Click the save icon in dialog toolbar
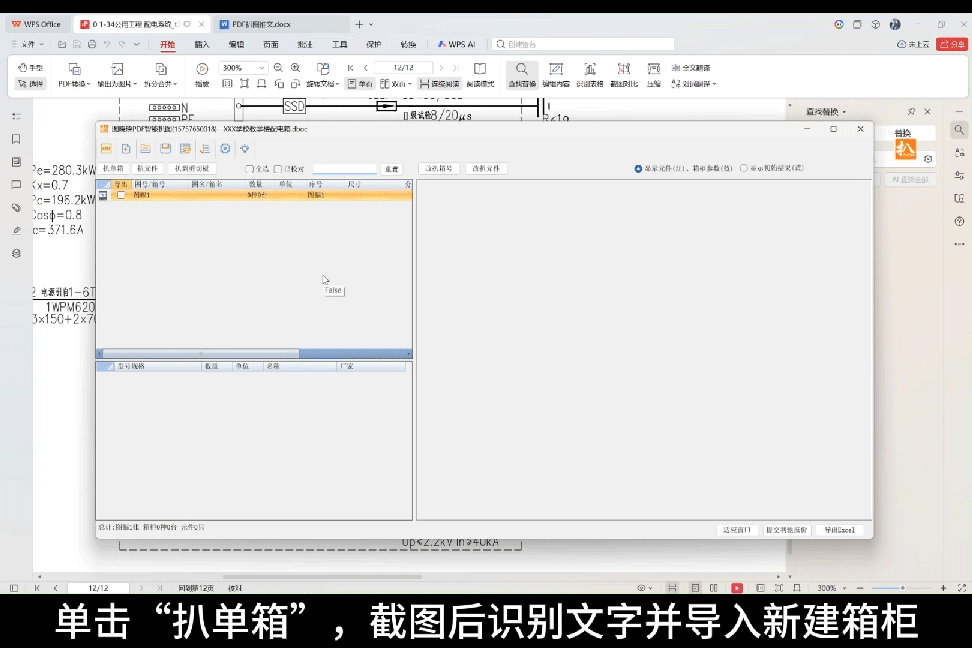 click(x=165, y=149)
